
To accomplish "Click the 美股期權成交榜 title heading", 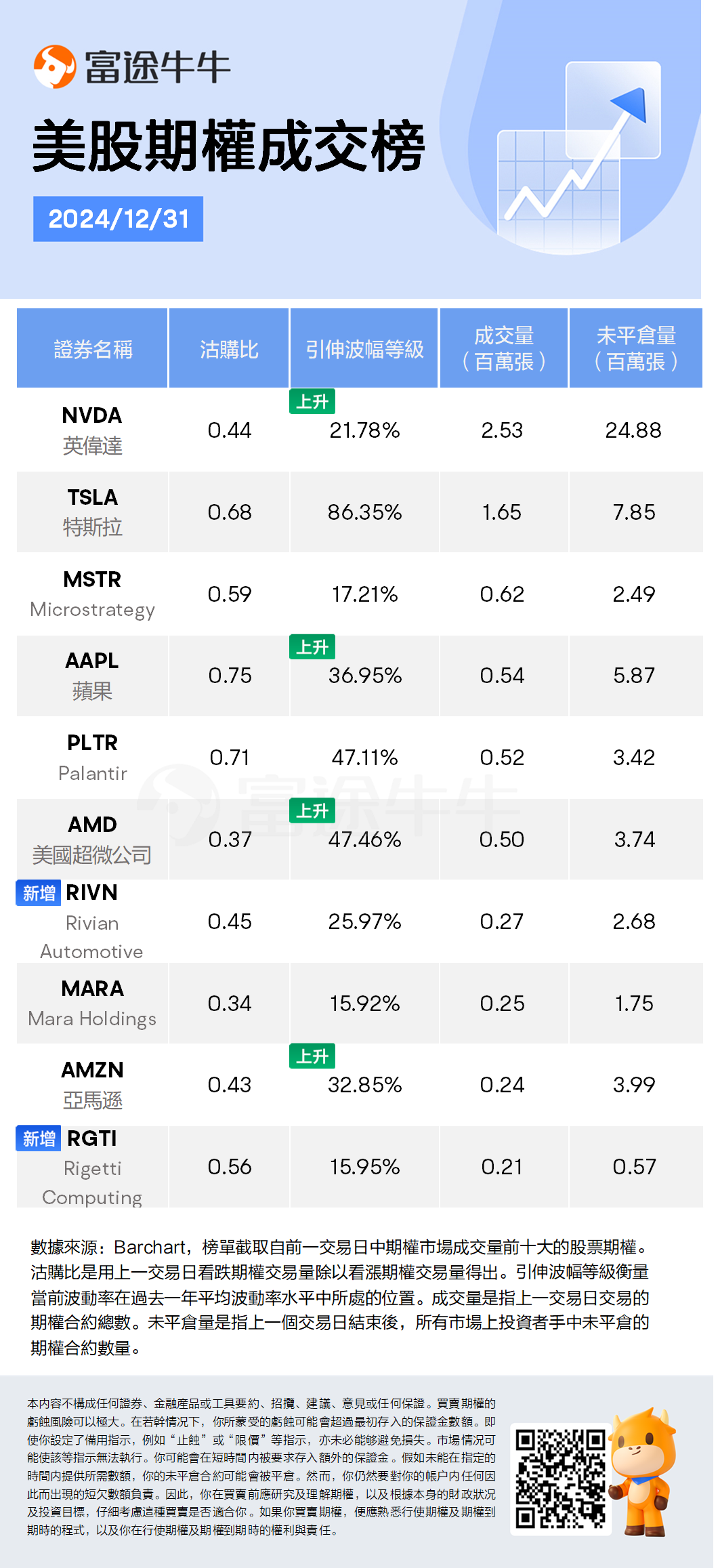I will (228, 146).
